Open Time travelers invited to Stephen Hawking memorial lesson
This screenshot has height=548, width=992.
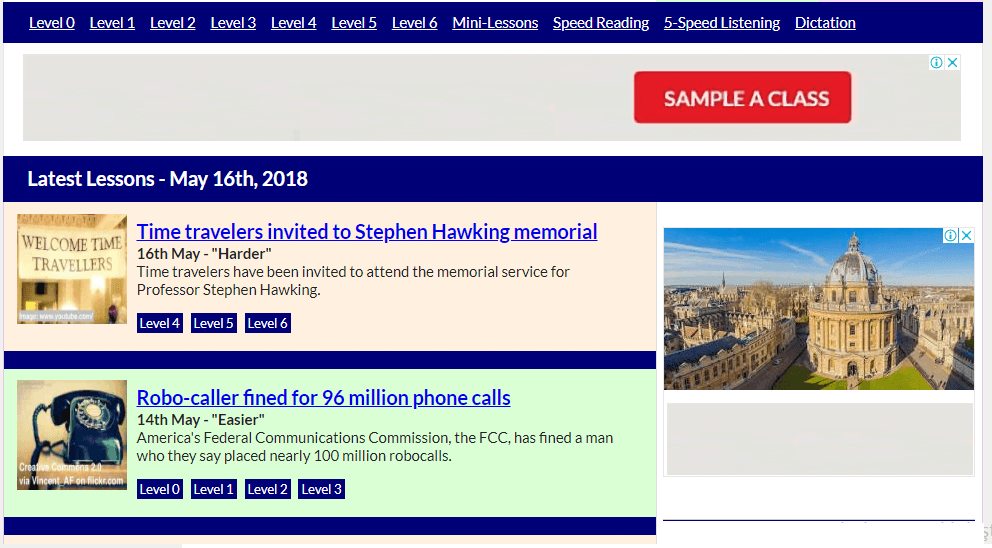pos(367,232)
